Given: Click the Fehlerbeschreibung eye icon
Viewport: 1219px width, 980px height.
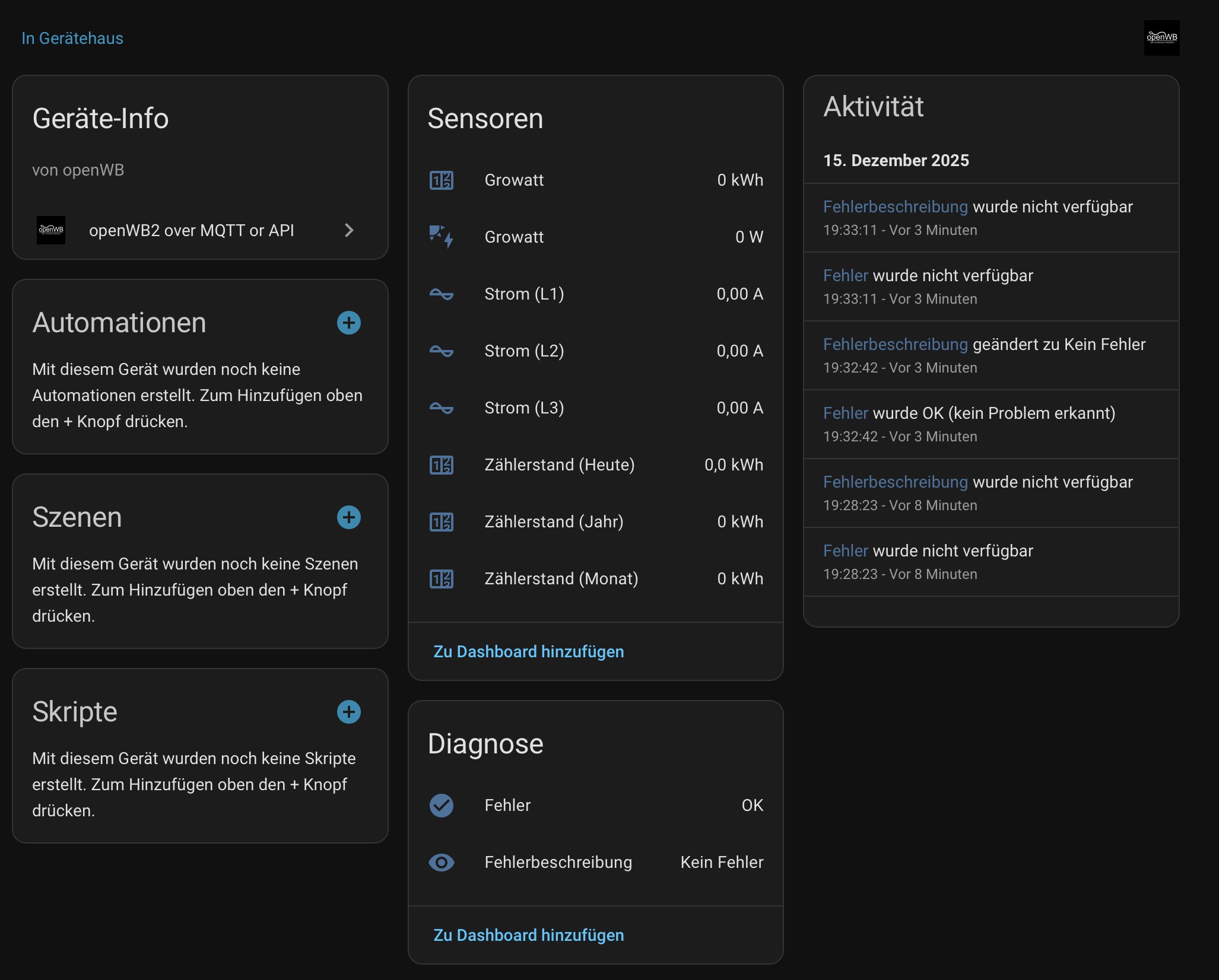Looking at the screenshot, I should 441,862.
